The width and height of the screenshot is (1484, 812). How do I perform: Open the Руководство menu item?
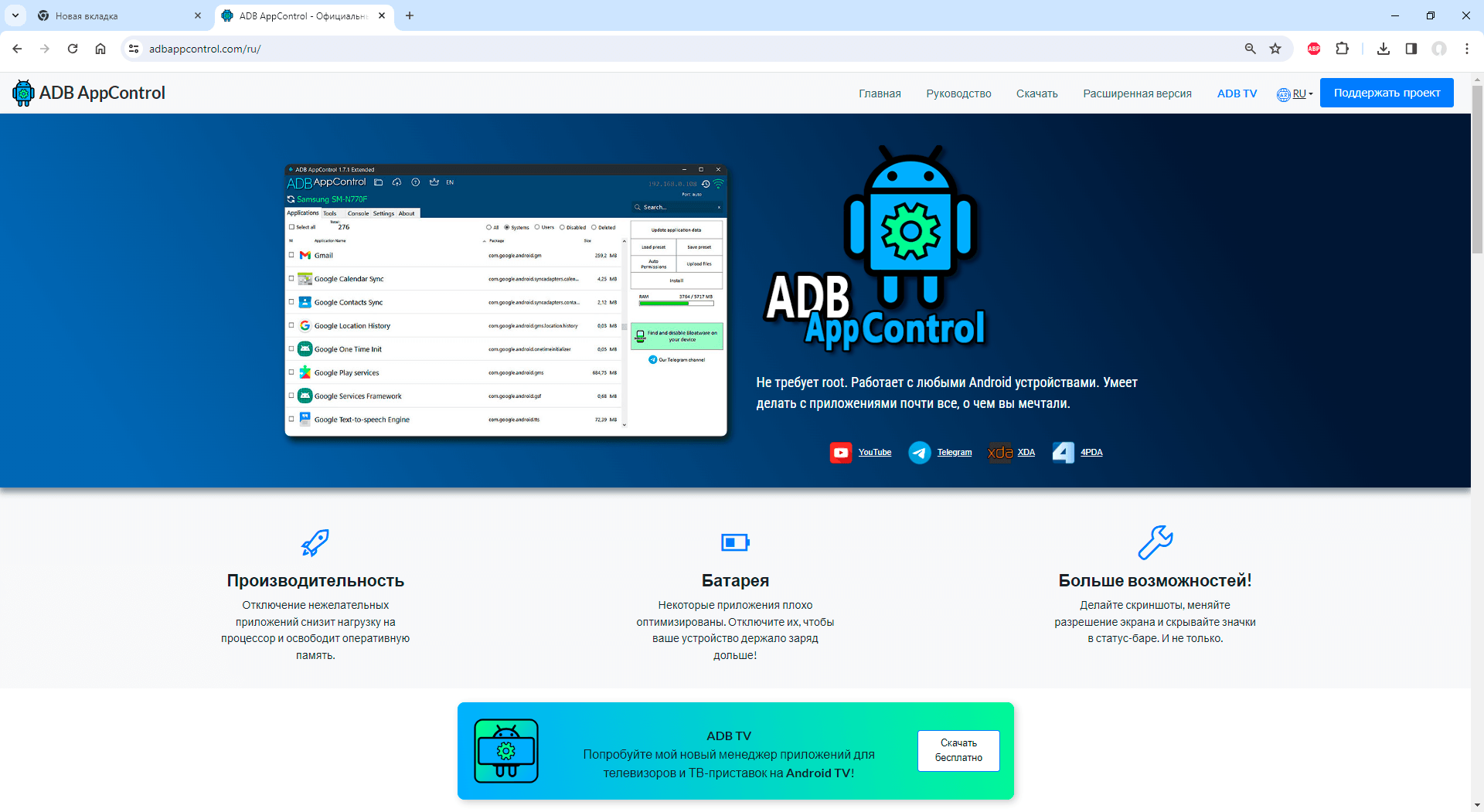(958, 93)
